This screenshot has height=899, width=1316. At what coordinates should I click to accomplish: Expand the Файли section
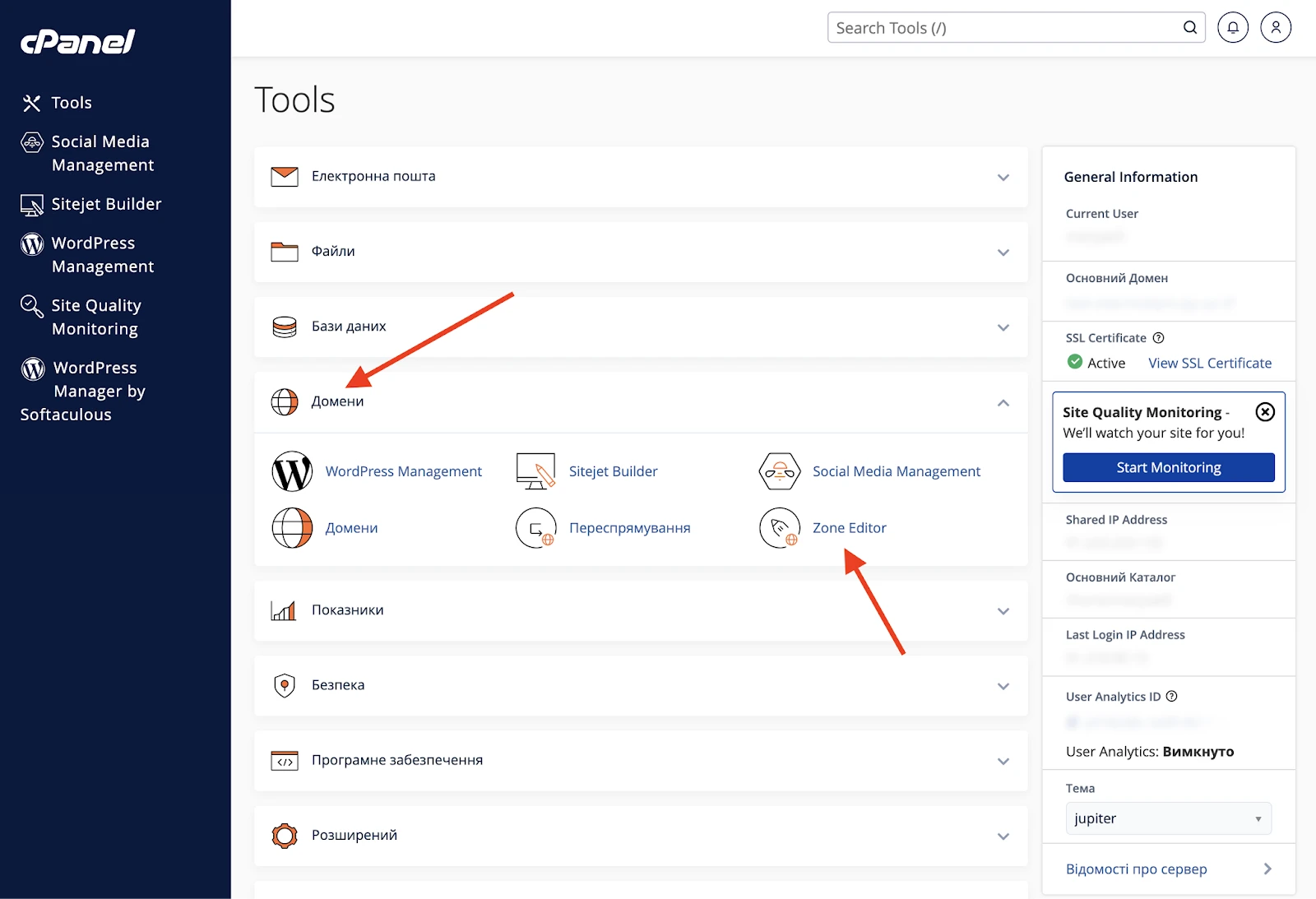pos(1003,253)
